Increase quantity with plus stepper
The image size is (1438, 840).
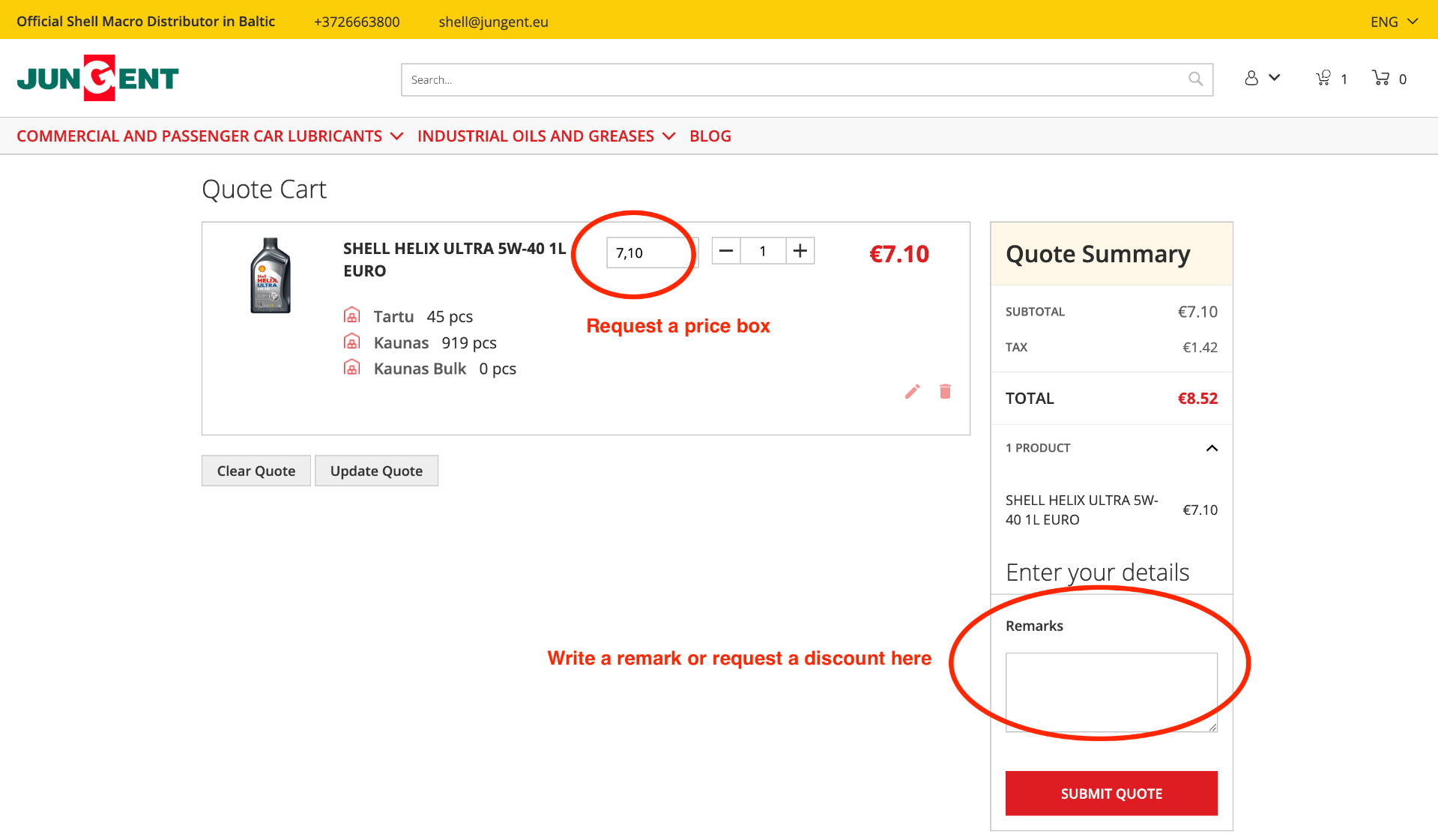click(800, 251)
